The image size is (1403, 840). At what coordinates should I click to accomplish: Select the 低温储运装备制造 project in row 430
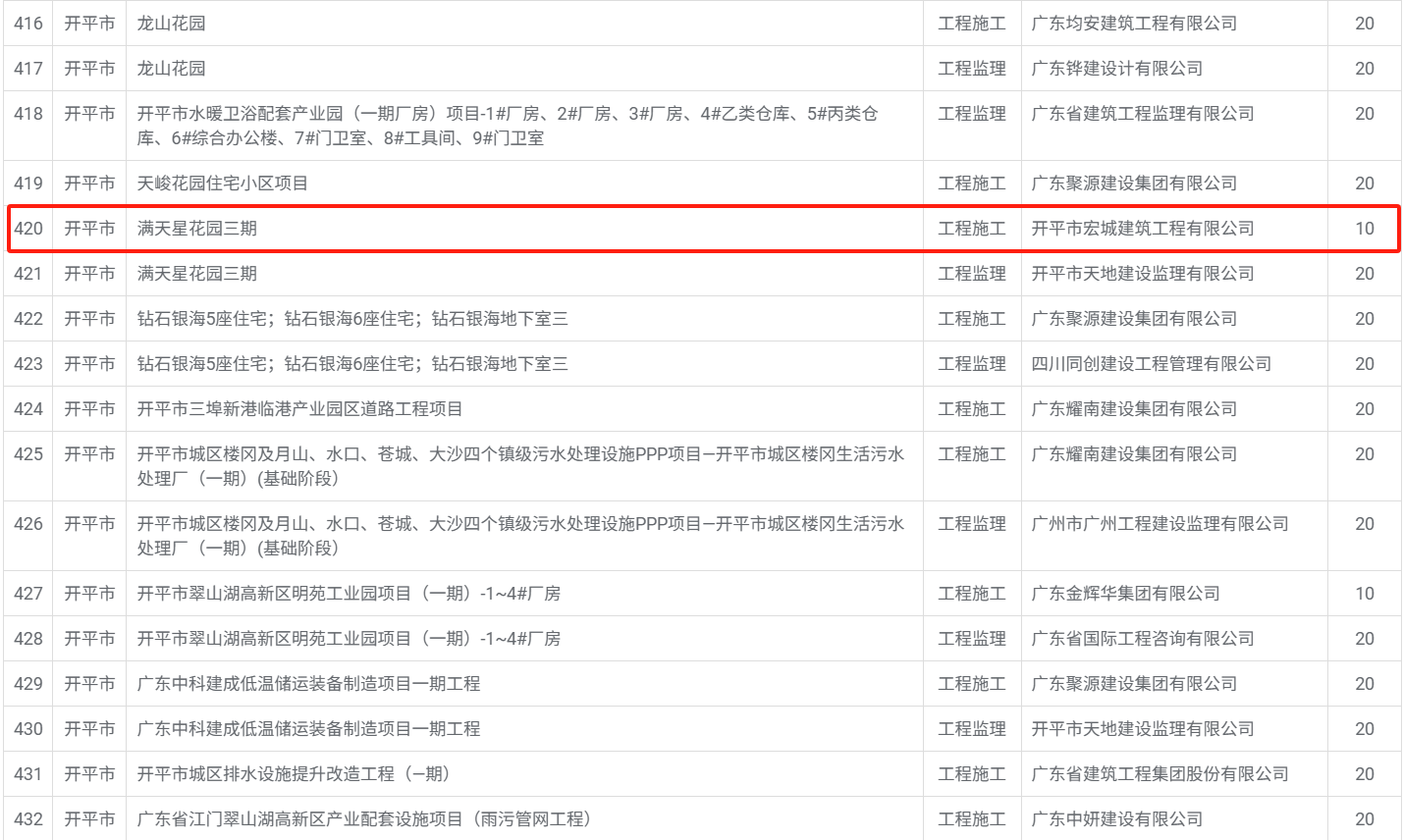point(309,729)
